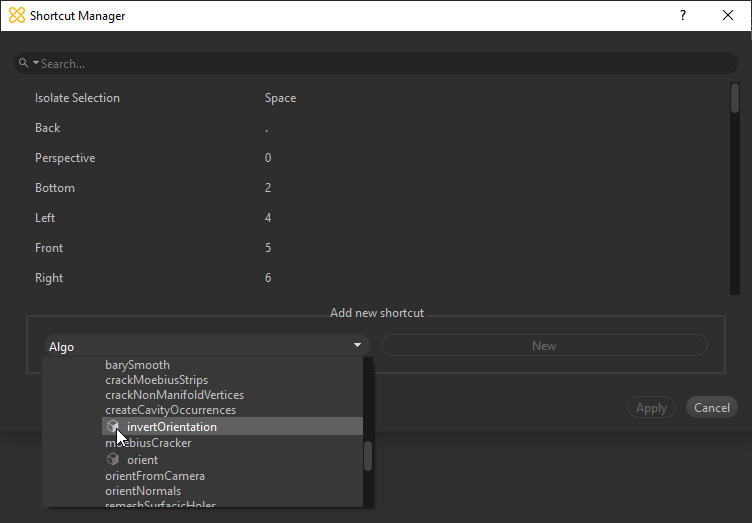Click the search magnifier icon
Image resolution: width=752 pixels, height=523 pixels.
click(x=24, y=63)
